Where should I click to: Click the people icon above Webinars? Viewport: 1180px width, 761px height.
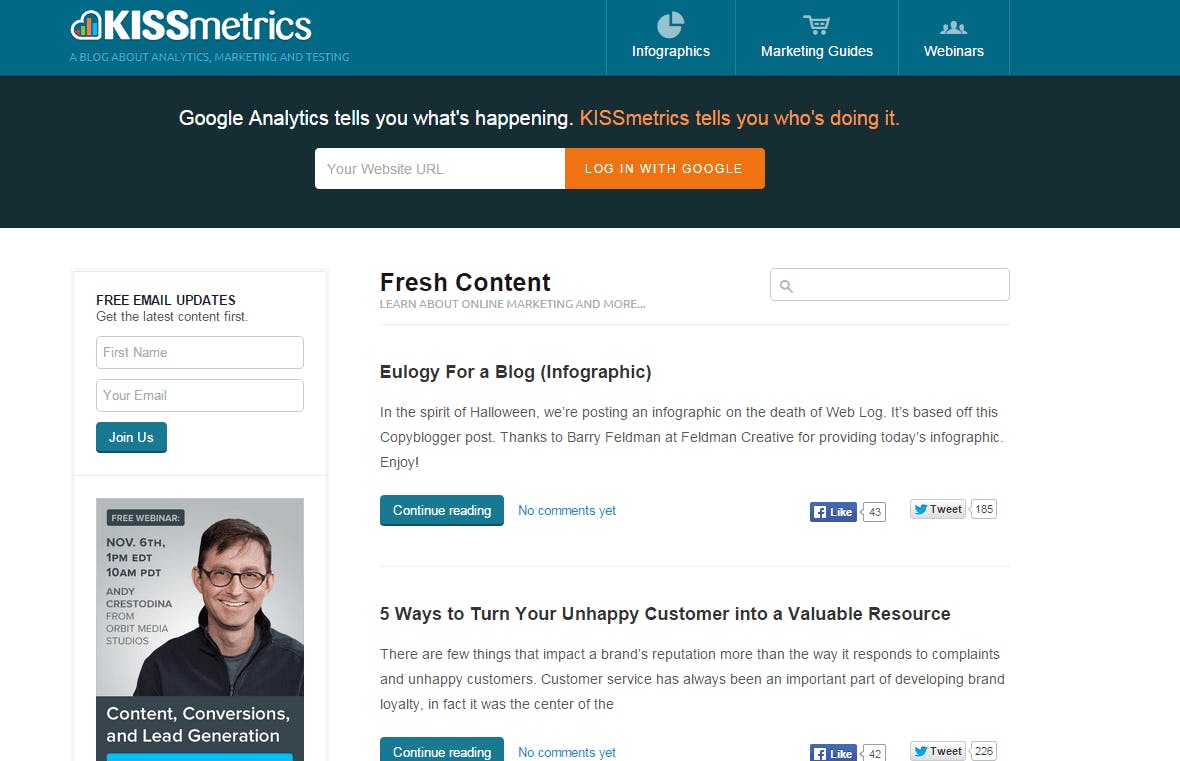pos(953,28)
